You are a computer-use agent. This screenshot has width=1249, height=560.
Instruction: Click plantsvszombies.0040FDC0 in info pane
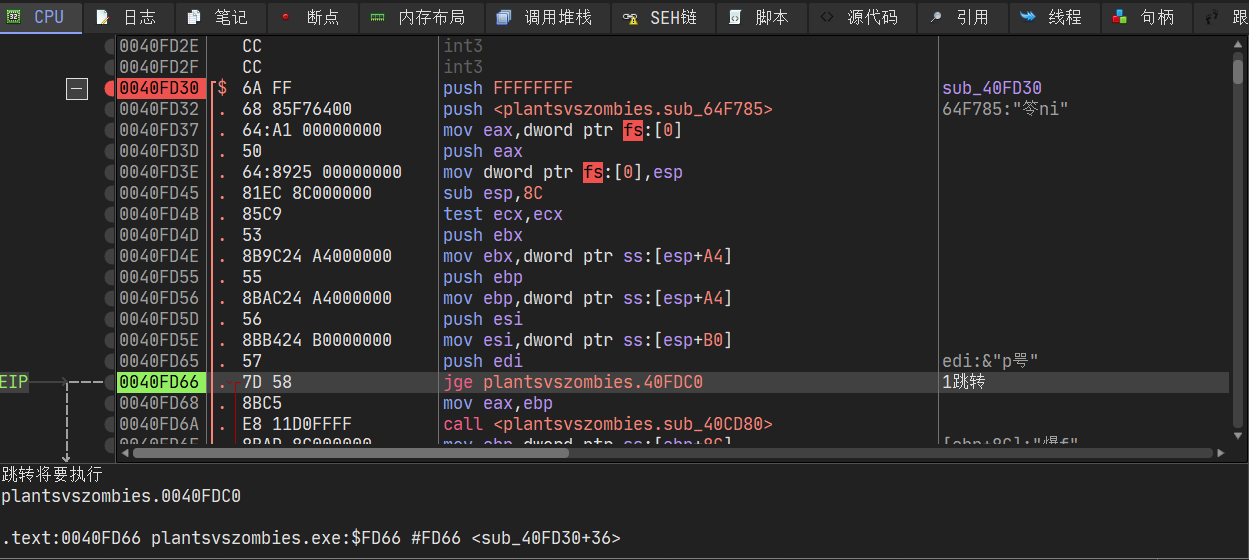point(121,495)
